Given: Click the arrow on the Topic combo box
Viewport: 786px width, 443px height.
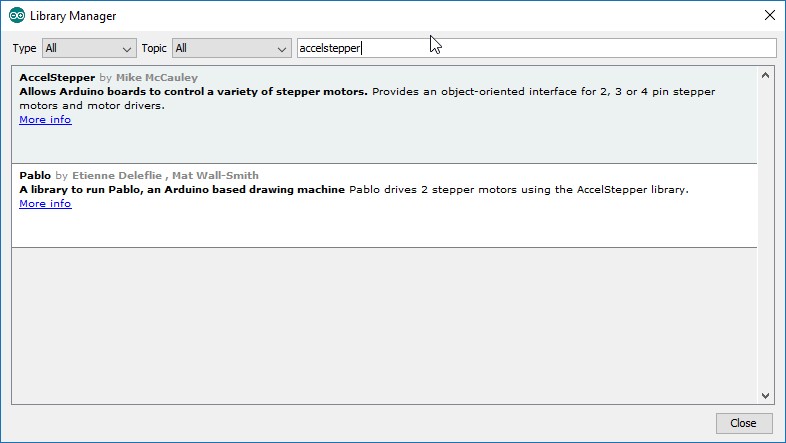Looking at the screenshot, I should 282,48.
